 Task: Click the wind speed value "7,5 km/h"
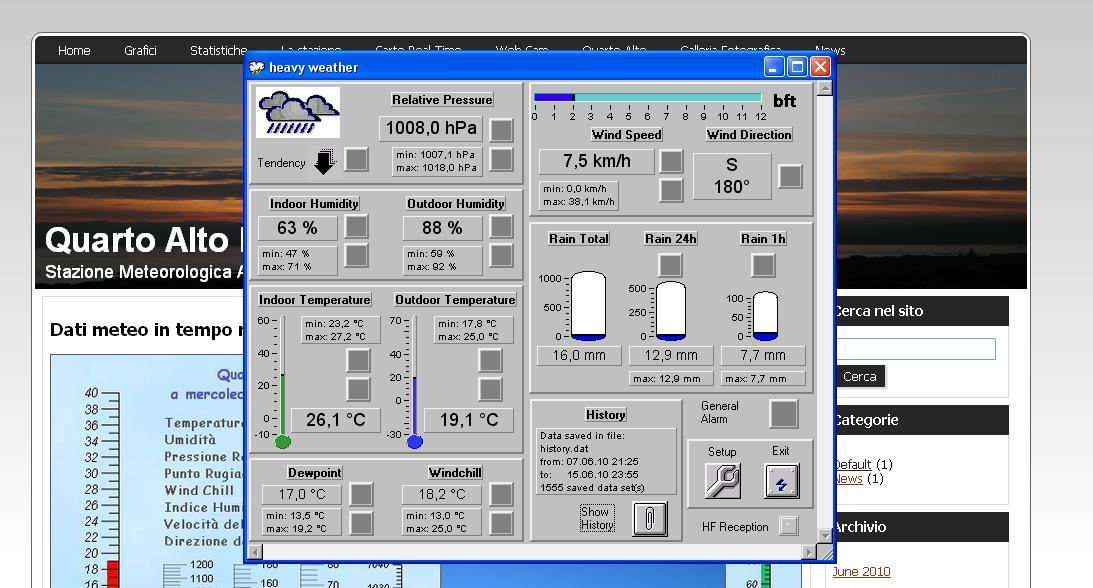(x=597, y=161)
